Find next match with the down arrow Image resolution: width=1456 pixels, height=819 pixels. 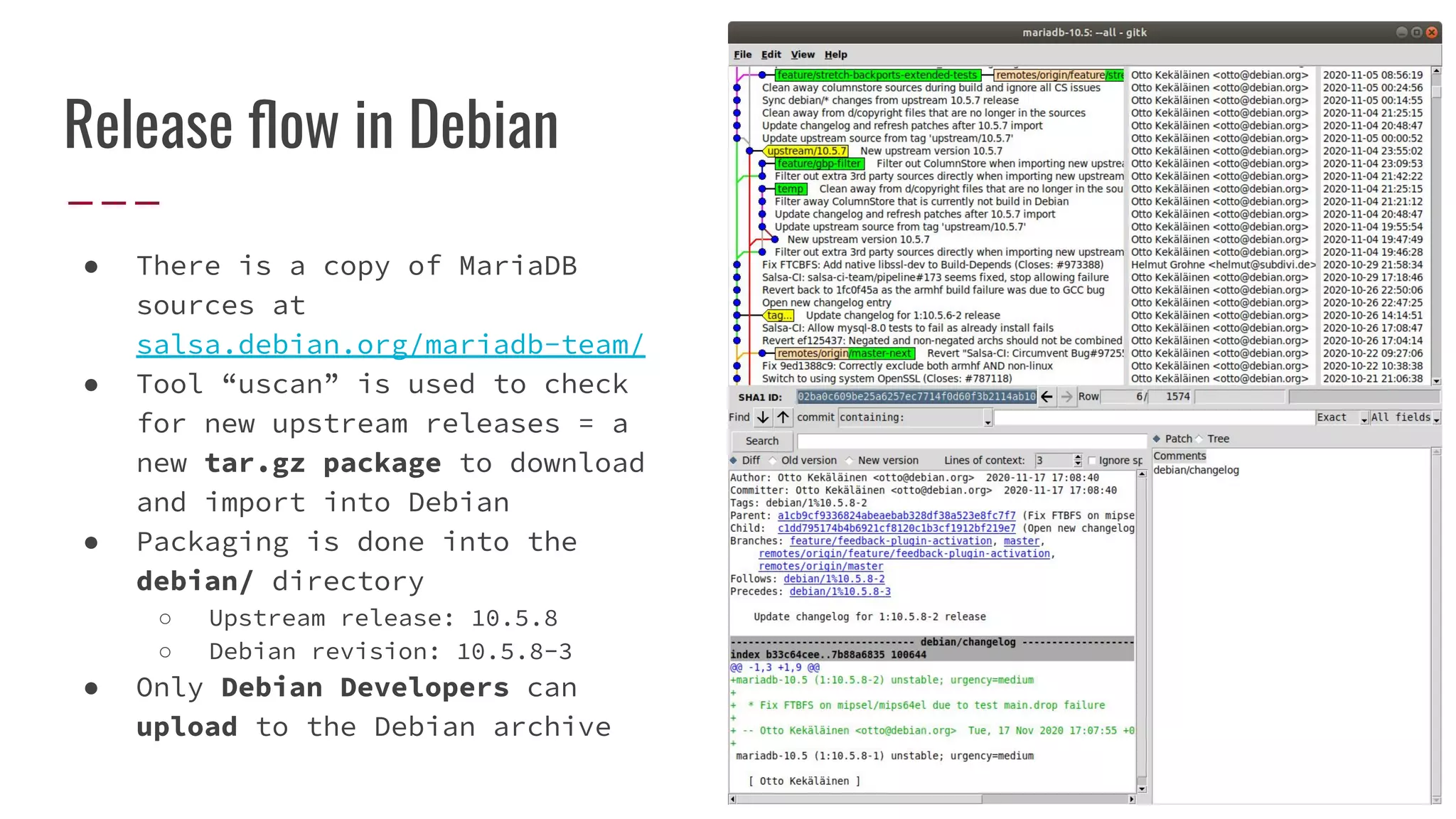pos(763,417)
